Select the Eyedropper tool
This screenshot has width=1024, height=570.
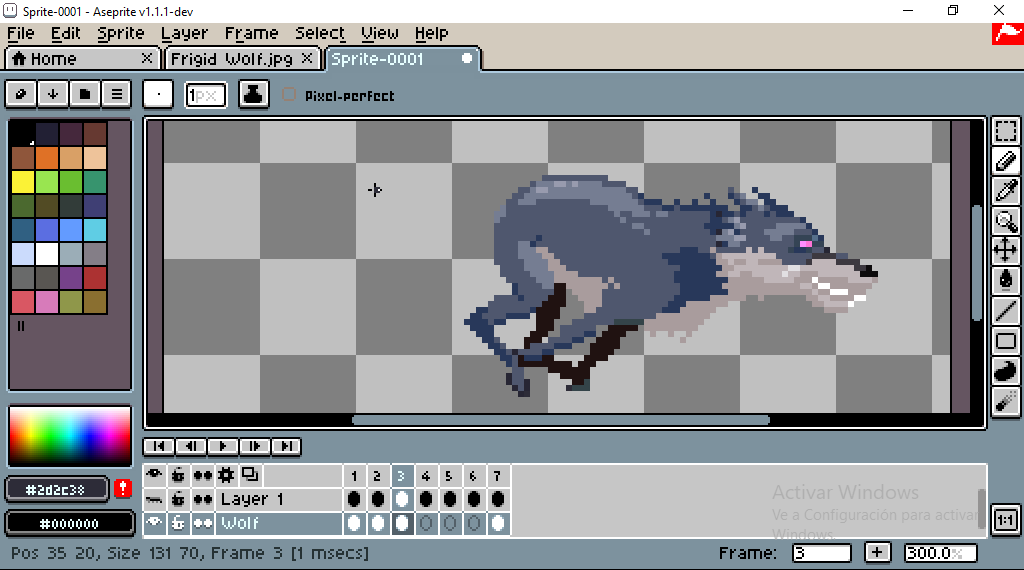[1006, 191]
